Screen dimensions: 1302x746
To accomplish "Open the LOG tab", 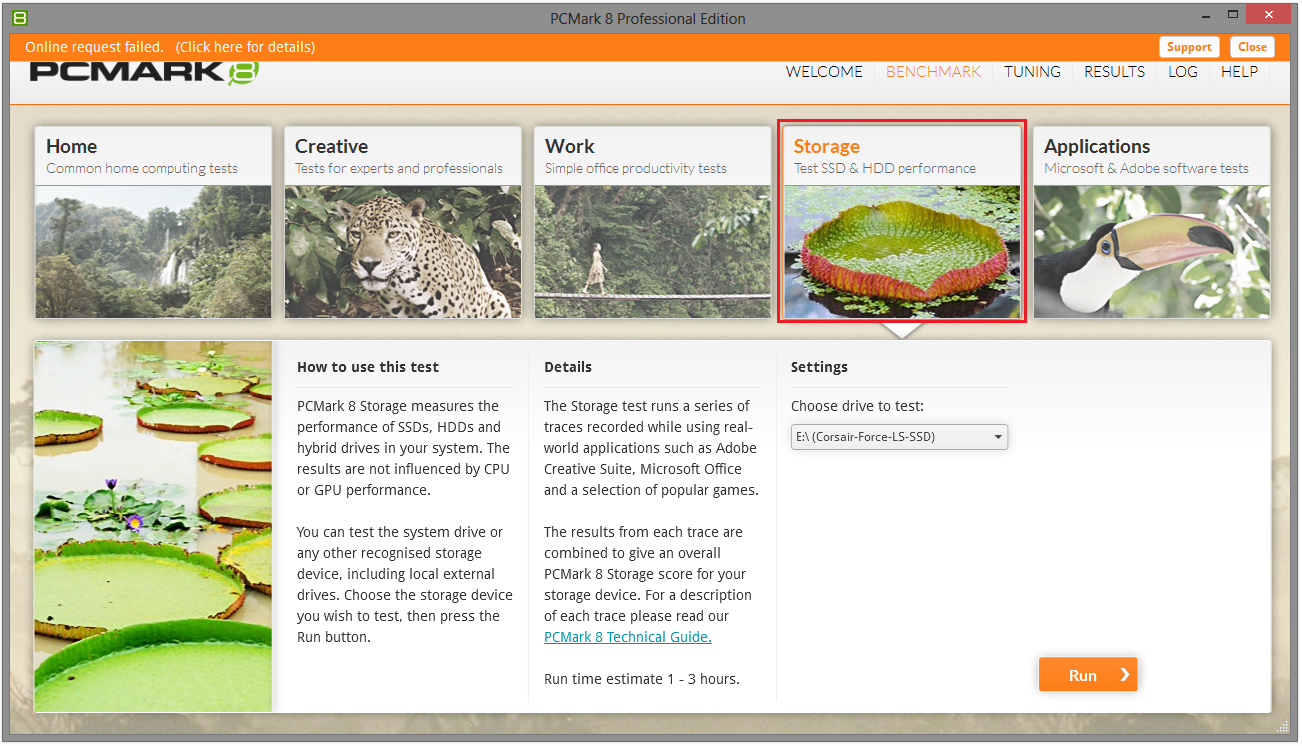I will tap(1183, 72).
